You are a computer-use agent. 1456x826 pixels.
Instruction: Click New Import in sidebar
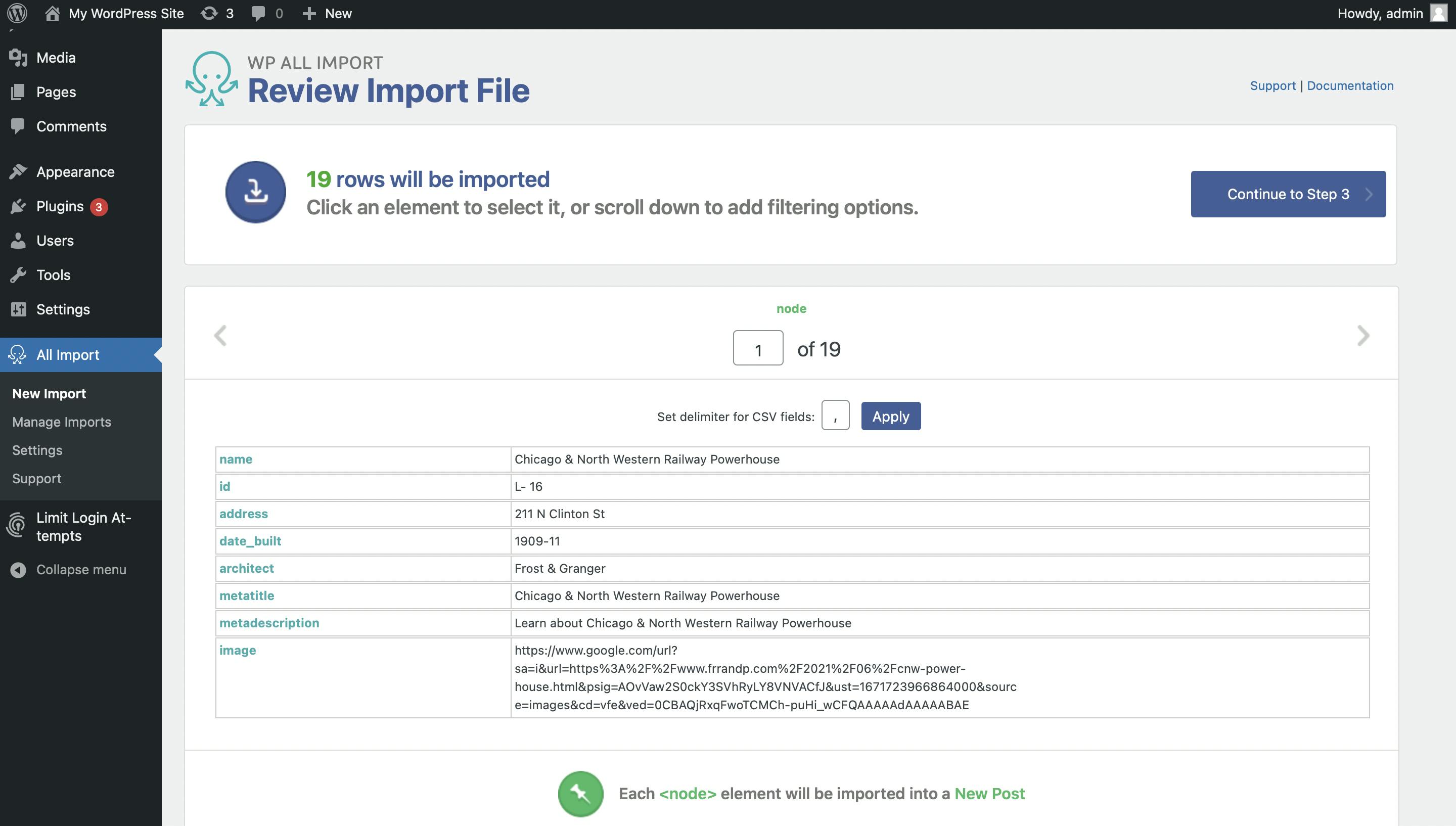(48, 393)
